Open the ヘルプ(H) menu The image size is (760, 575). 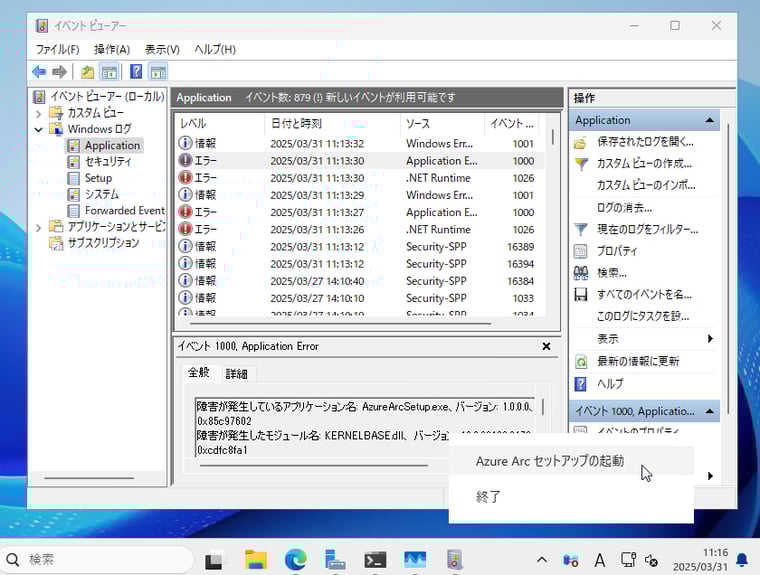[215, 49]
